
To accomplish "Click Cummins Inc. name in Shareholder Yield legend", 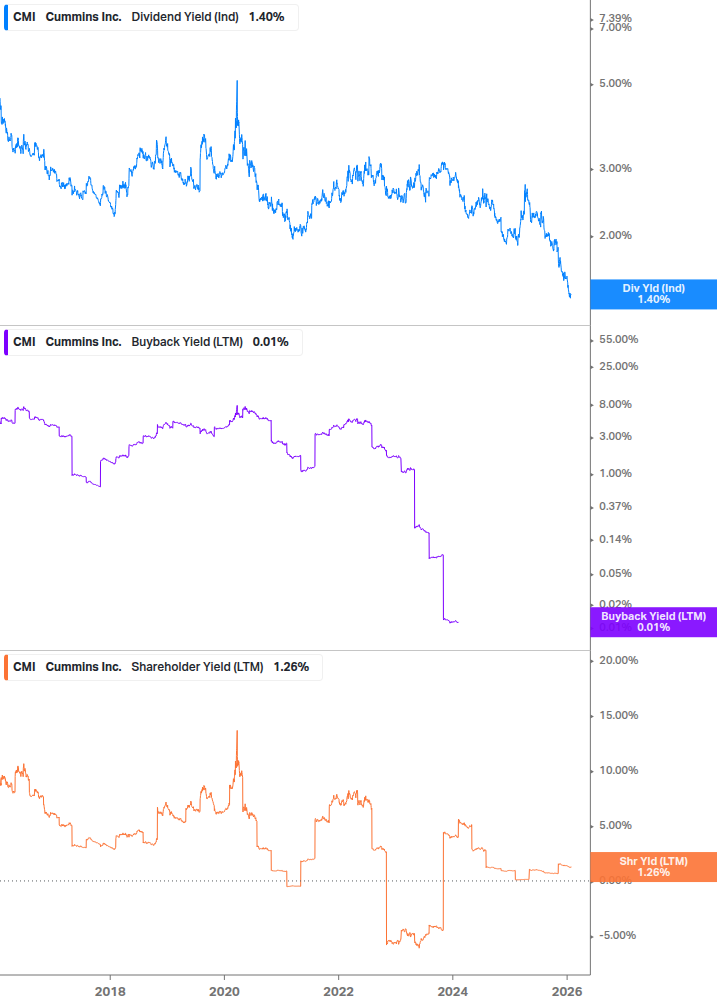I will click(83, 667).
